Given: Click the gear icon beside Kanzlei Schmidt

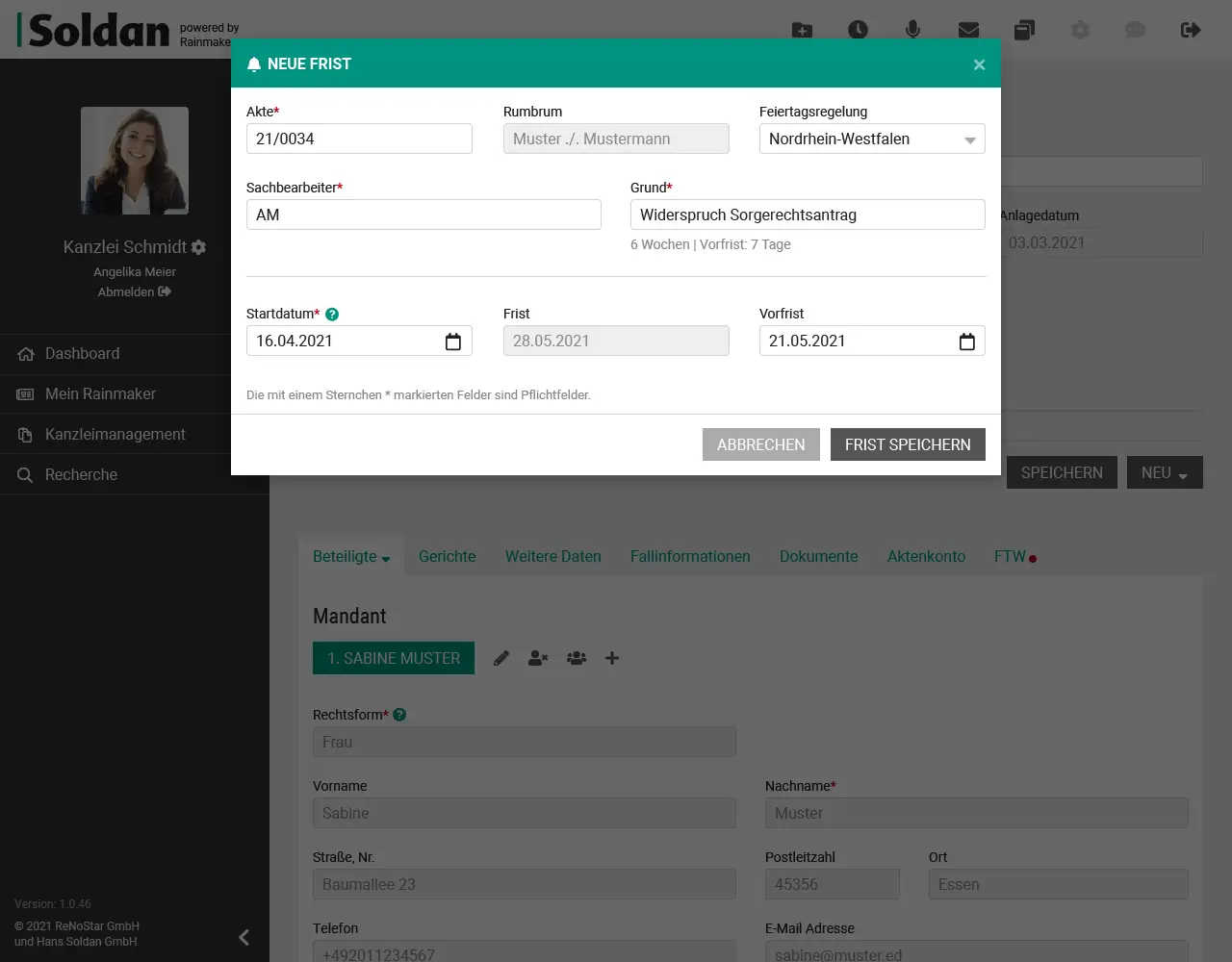Looking at the screenshot, I should [199, 247].
